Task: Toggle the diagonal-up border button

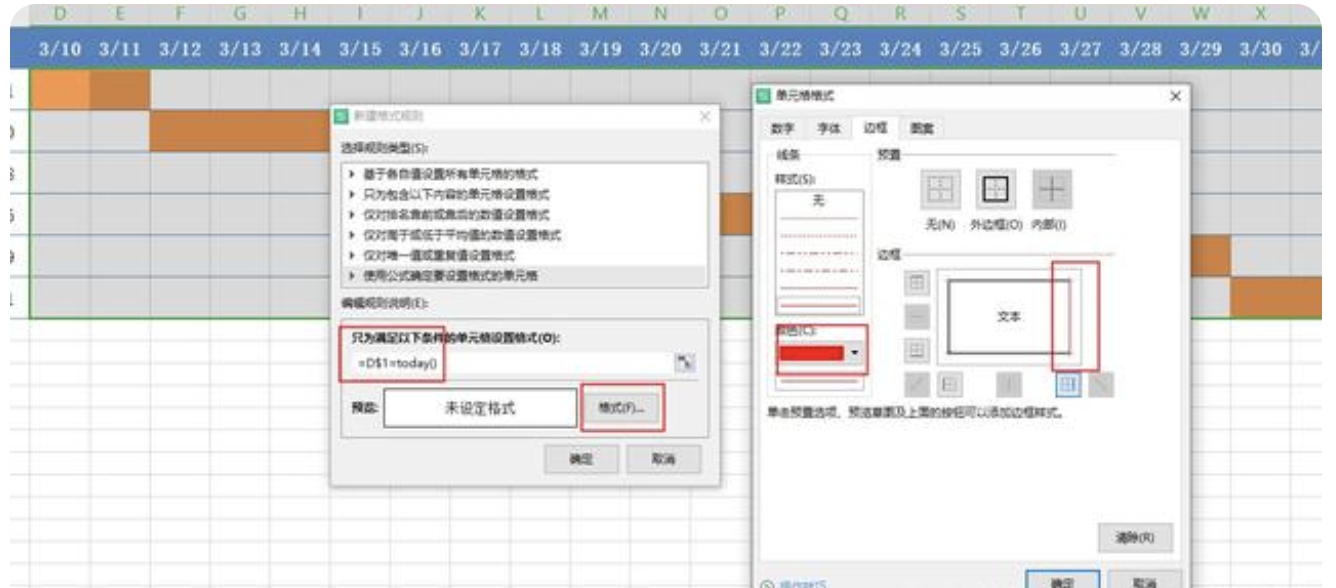Action: [917, 385]
